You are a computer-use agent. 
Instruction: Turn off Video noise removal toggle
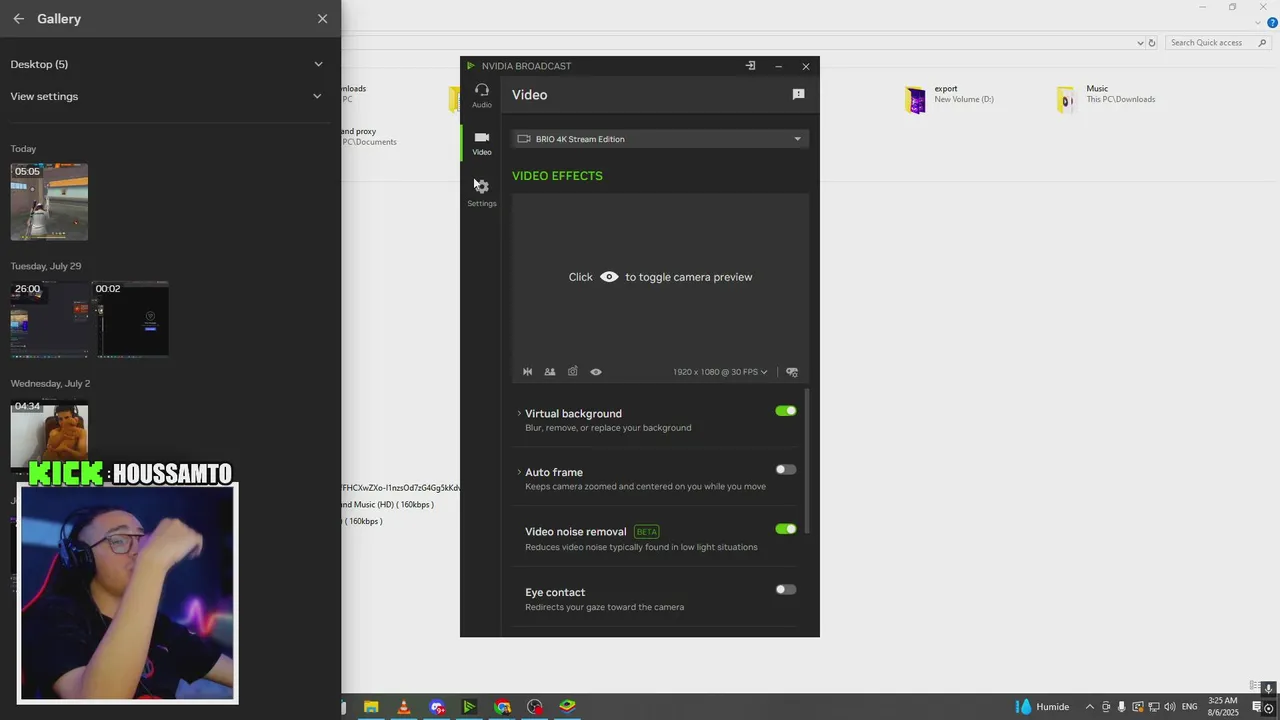[786, 529]
